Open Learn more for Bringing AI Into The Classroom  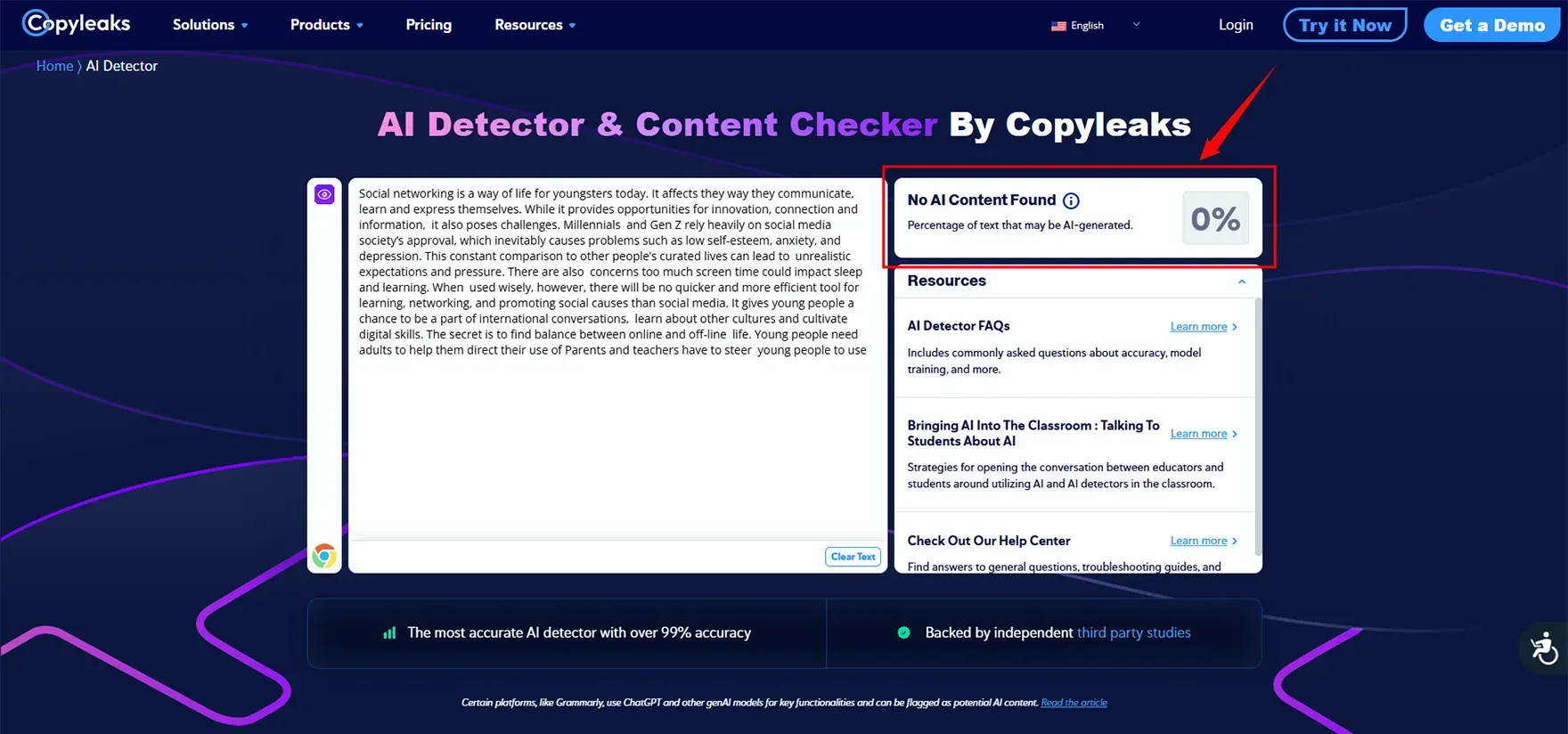pos(1204,434)
